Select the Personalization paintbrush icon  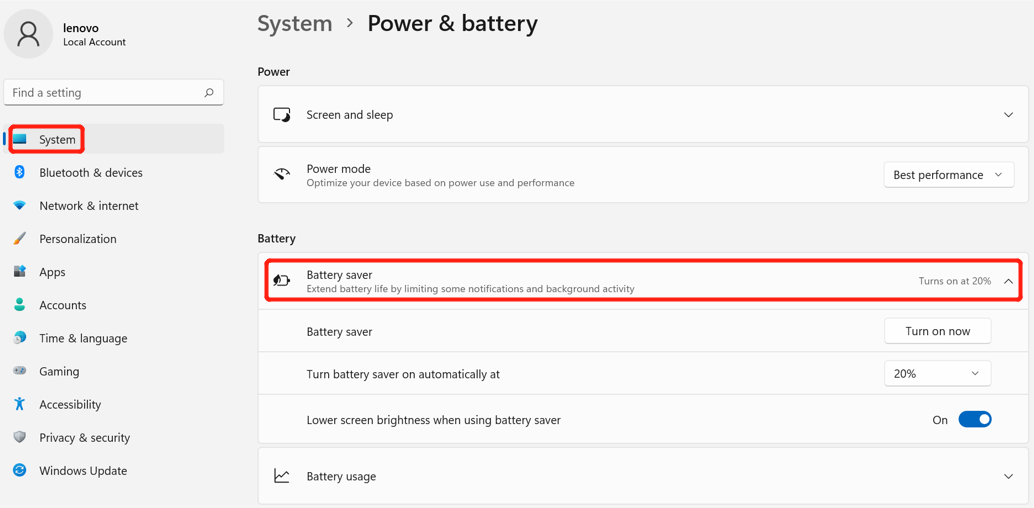click(x=20, y=239)
